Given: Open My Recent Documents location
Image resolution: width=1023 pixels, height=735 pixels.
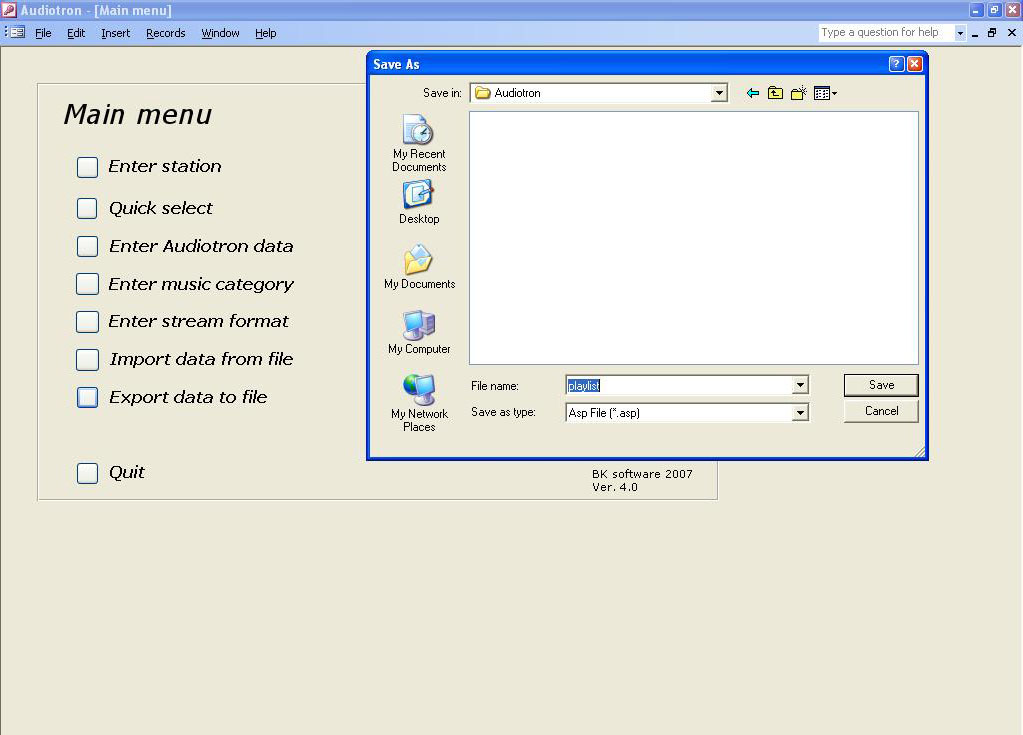Looking at the screenshot, I should [x=419, y=143].
